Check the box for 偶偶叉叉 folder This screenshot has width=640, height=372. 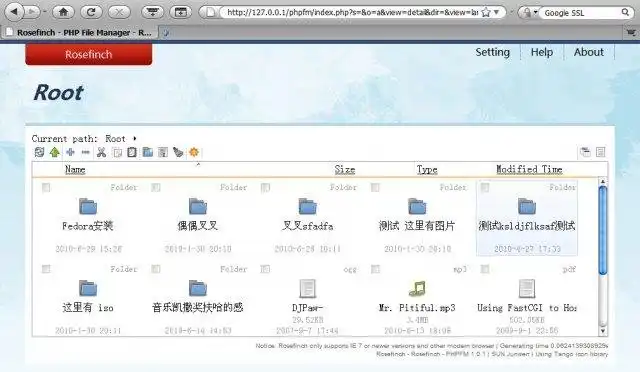coord(156,187)
